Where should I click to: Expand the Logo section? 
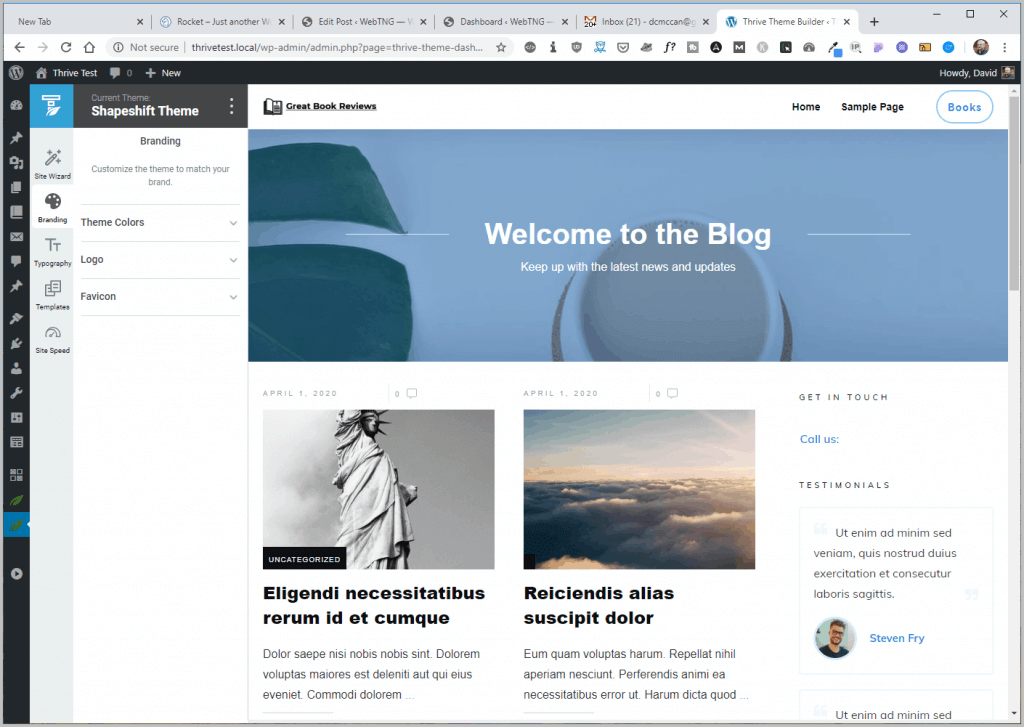pos(160,260)
